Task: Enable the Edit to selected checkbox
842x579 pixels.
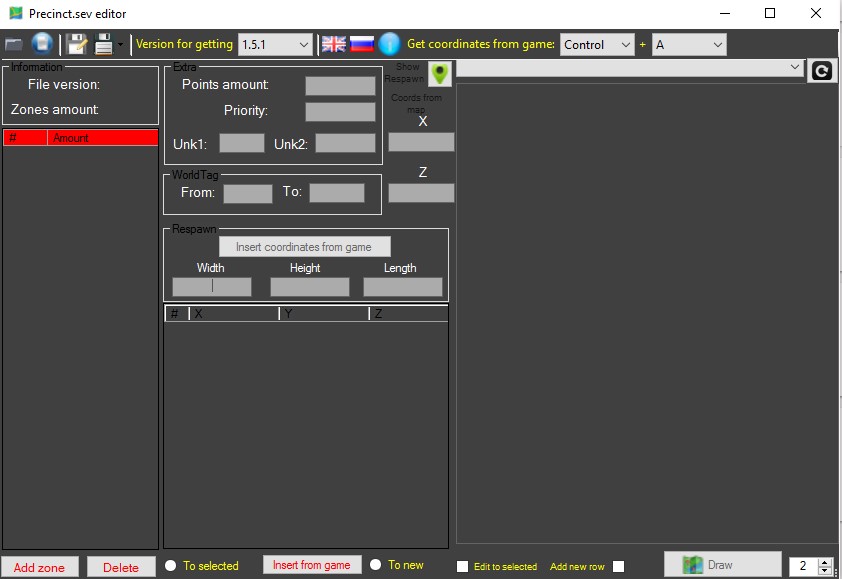Action: pos(462,567)
